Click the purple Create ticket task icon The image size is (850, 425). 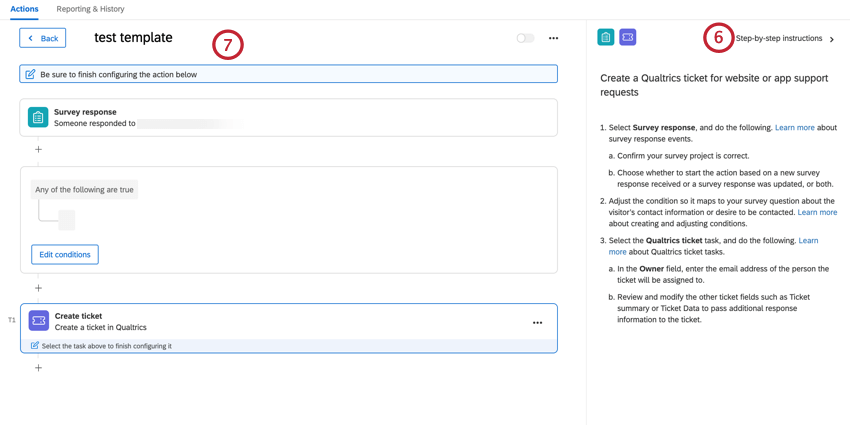(x=38, y=321)
